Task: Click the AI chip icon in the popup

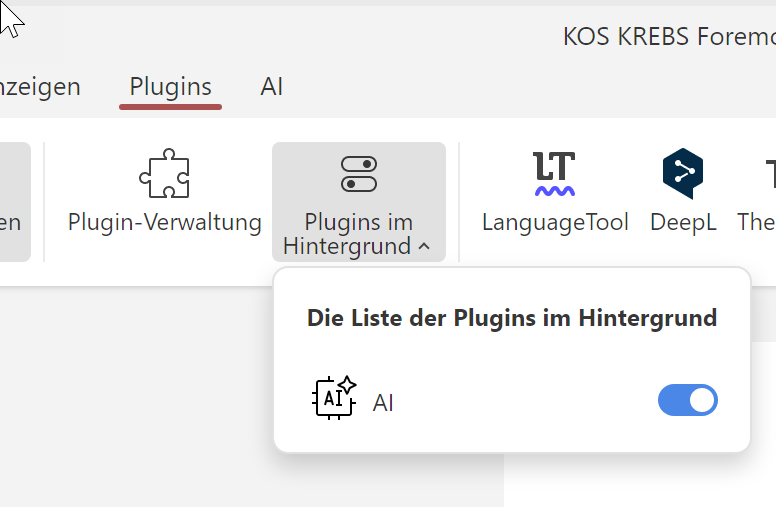Action: coord(334,398)
